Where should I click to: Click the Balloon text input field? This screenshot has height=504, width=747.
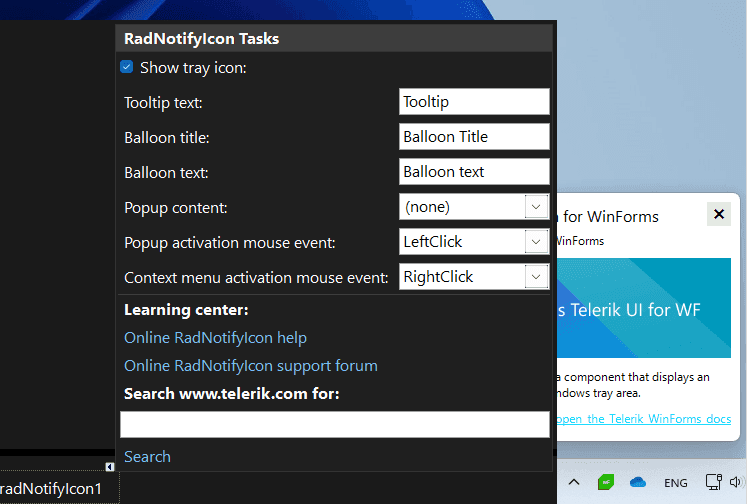474,171
